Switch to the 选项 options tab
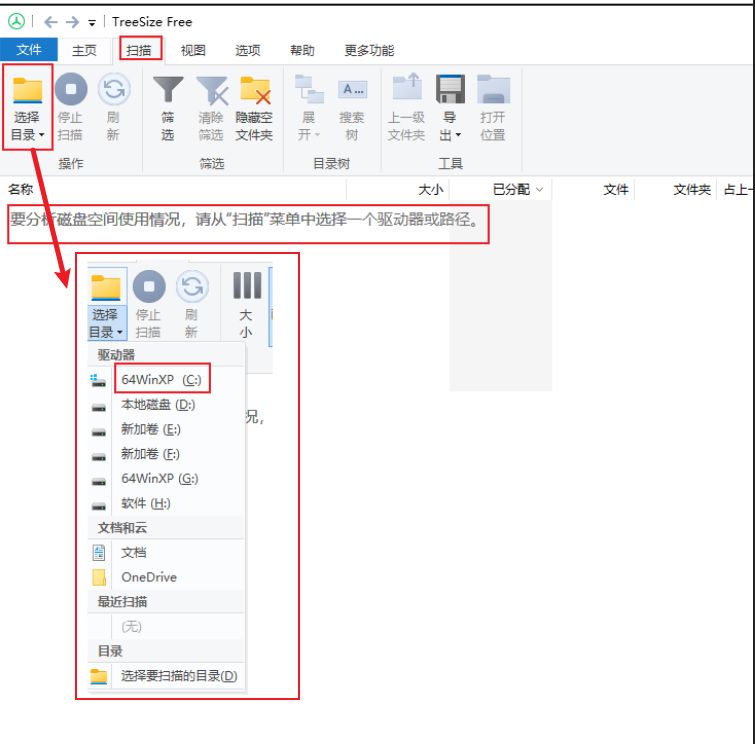Viewport: 755px width, 744px height. (x=247, y=50)
